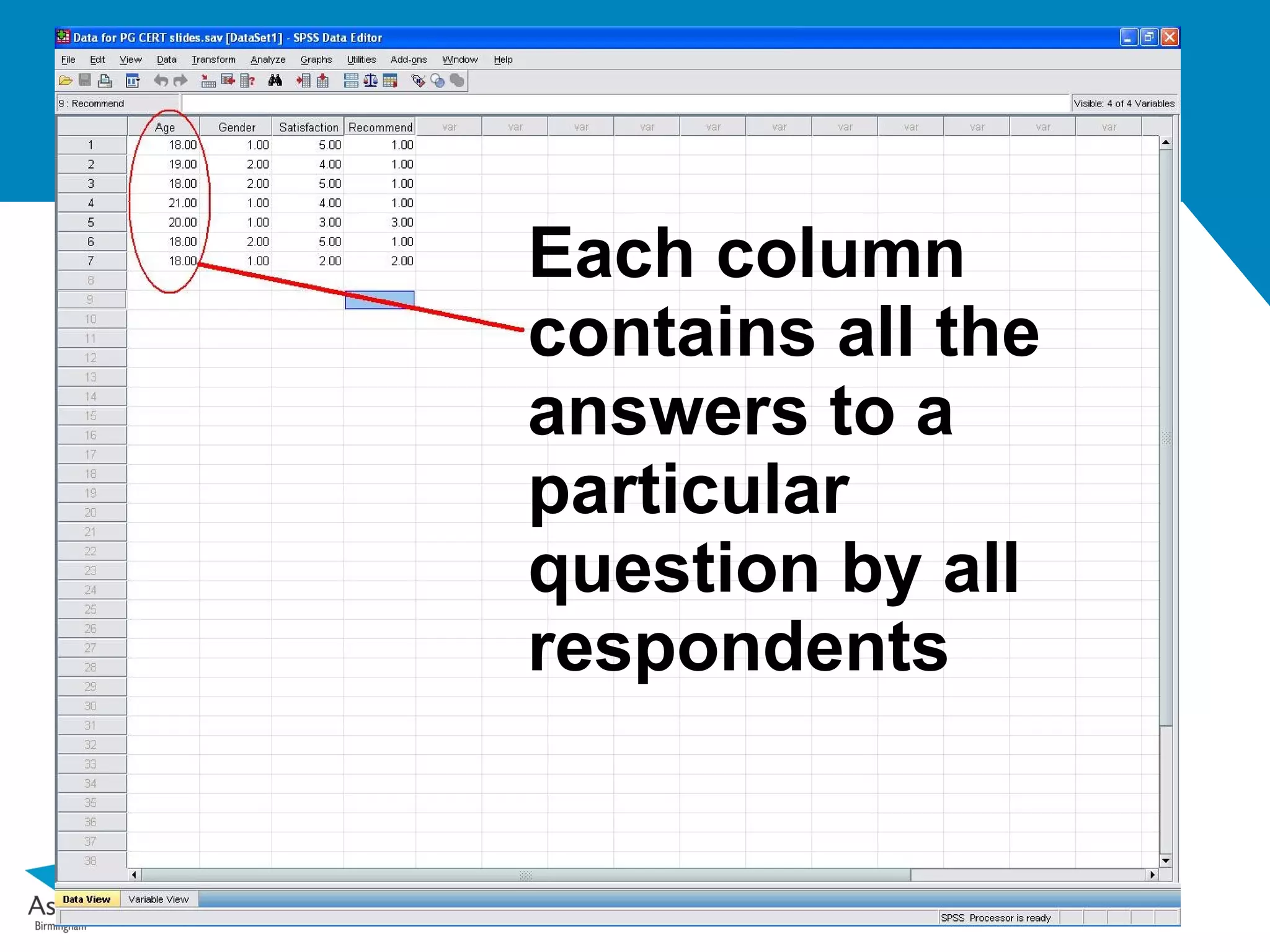Click 'SPSS Processor is ready' status text
The image size is (1270, 952).
point(996,918)
